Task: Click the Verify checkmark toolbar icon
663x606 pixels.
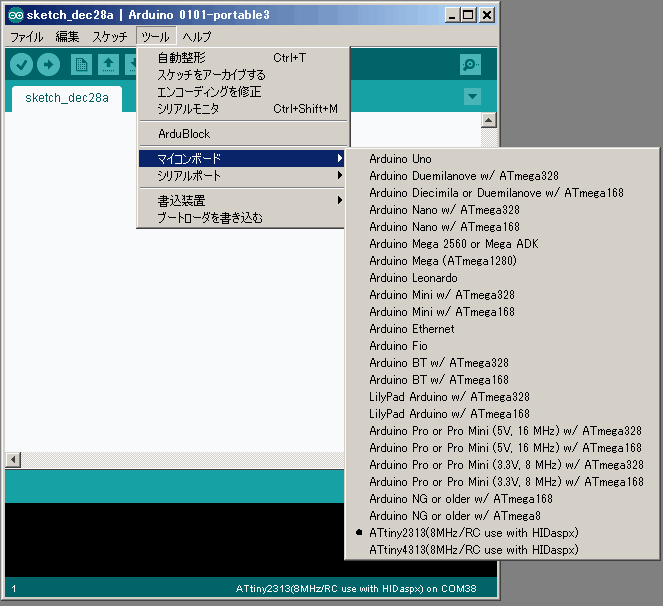Action: coord(21,65)
